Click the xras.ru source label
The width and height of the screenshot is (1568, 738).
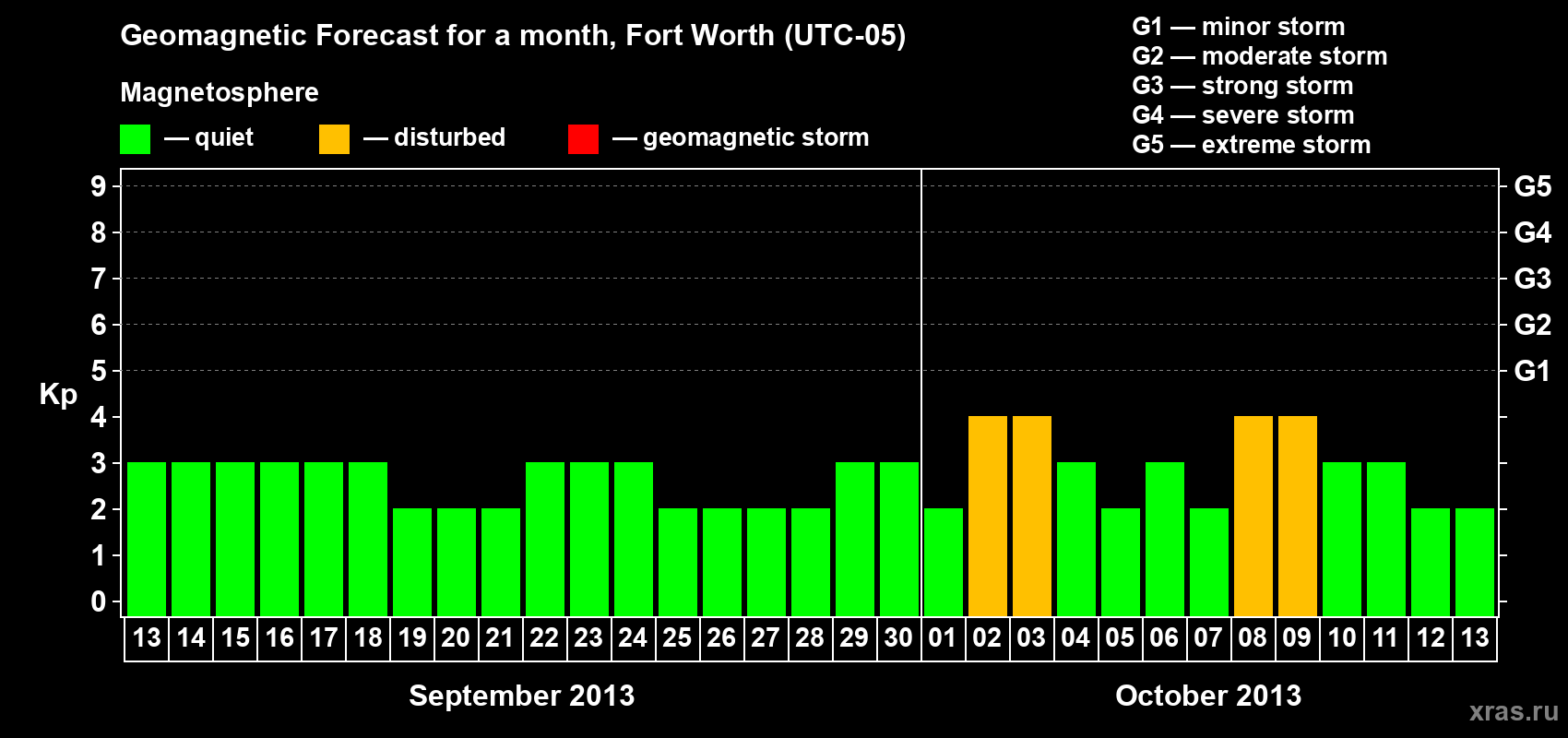[1514, 711]
